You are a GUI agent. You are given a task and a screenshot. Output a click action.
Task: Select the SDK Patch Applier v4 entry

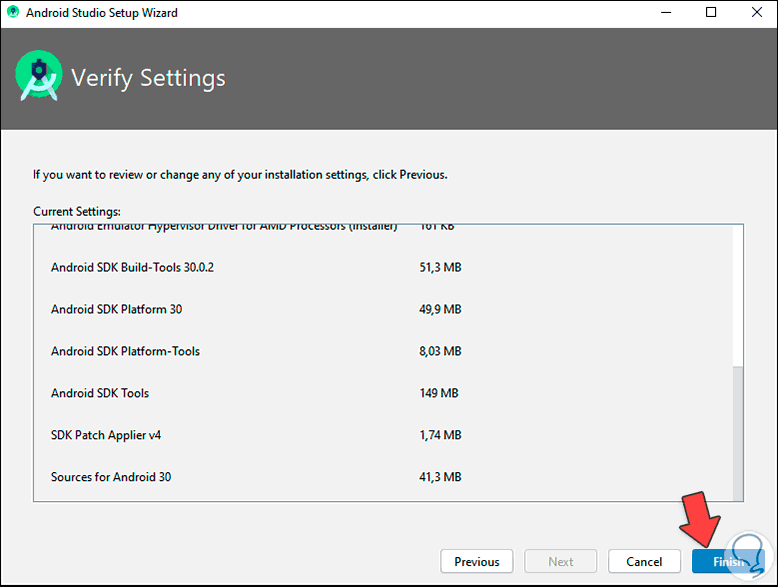106,435
